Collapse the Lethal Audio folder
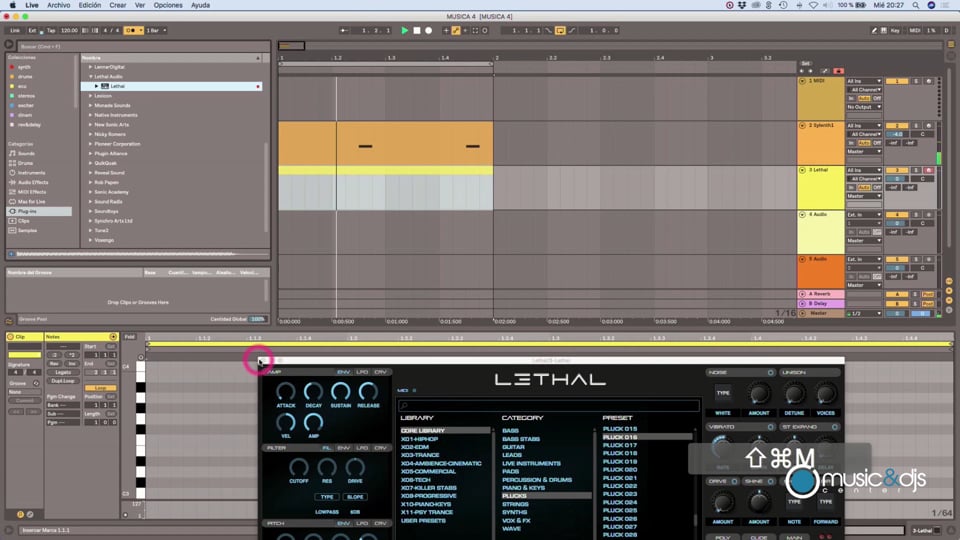 91,77
